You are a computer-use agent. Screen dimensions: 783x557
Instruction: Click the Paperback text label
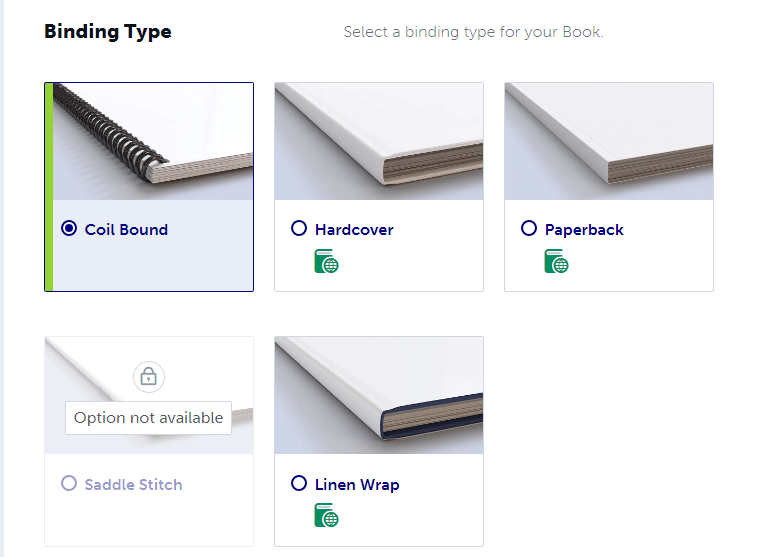[x=584, y=230]
